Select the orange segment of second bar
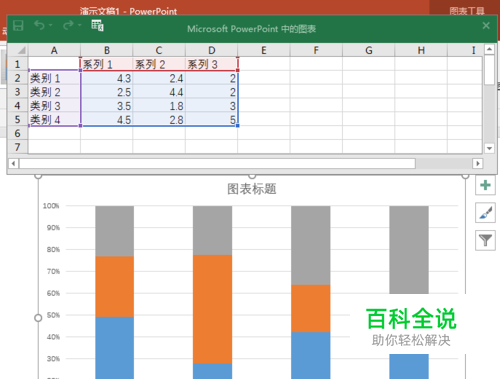The height and width of the screenshot is (379, 500). [212, 309]
